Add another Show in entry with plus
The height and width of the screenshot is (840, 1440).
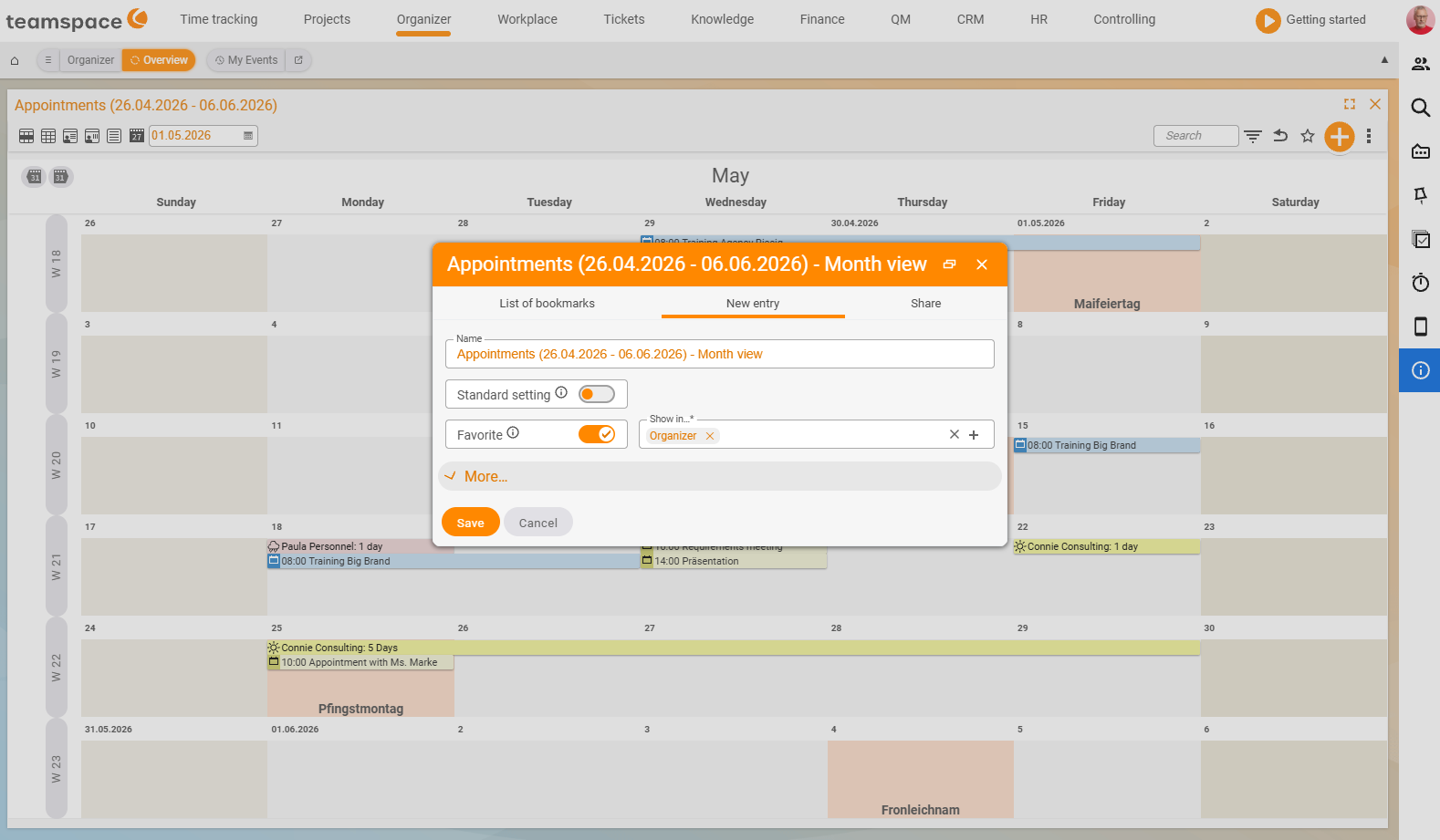974,435
